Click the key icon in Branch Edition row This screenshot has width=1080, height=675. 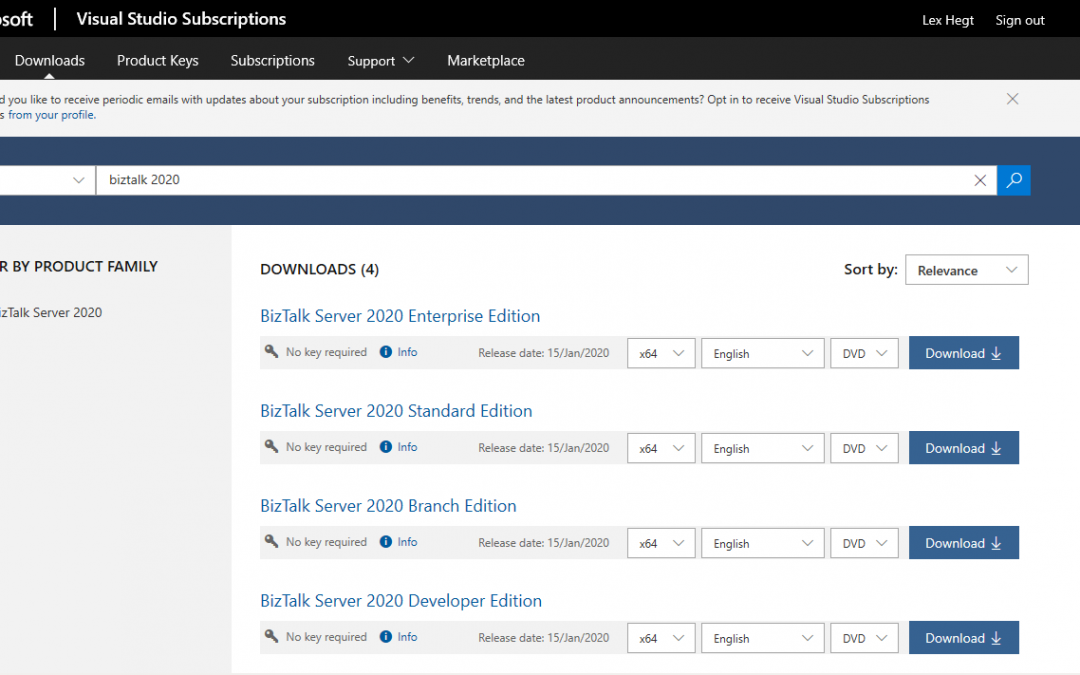[271, 541]
